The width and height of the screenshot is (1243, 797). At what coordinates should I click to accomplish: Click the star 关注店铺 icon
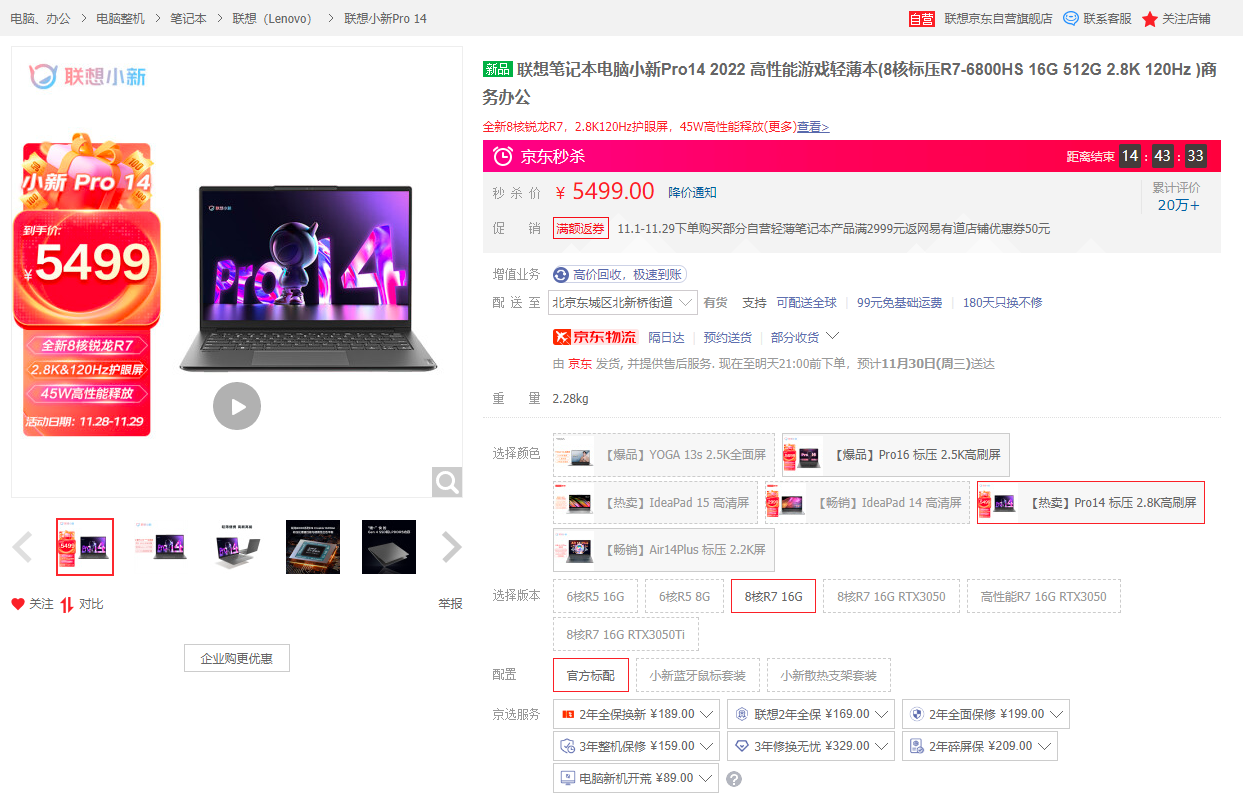tap(1150, 18)
